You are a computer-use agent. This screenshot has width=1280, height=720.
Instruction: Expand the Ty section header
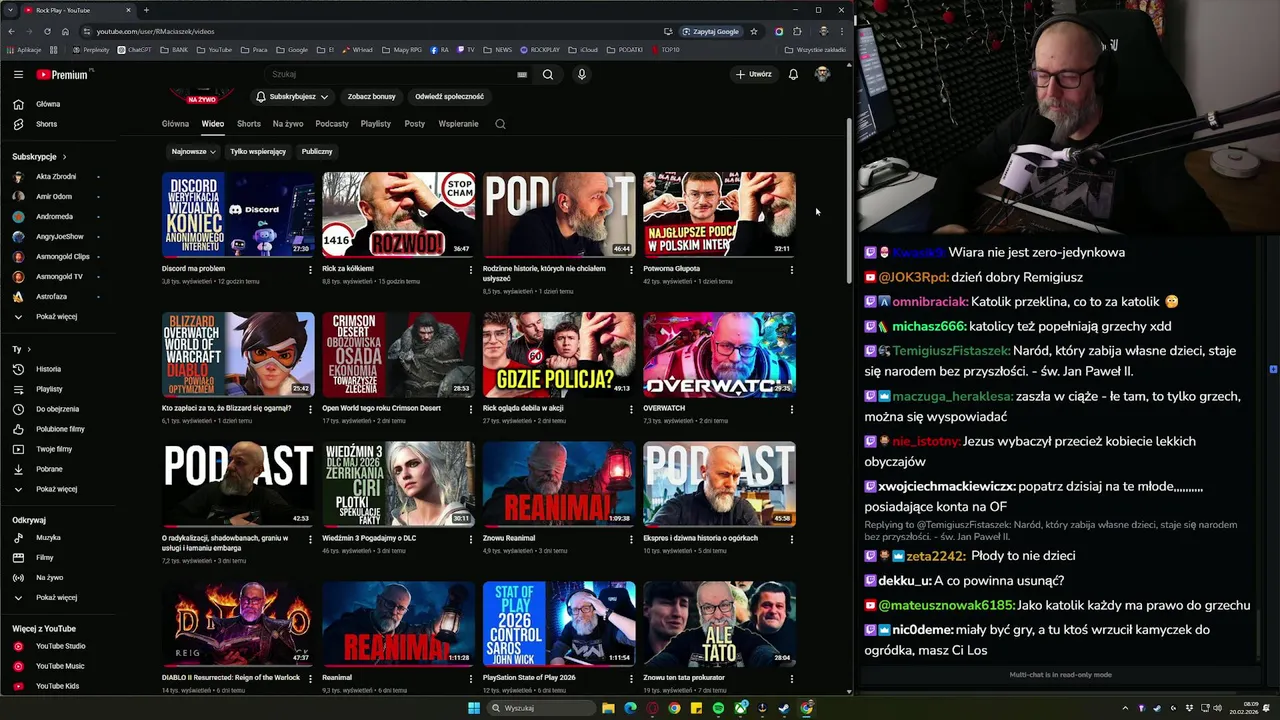coord(22,349)
